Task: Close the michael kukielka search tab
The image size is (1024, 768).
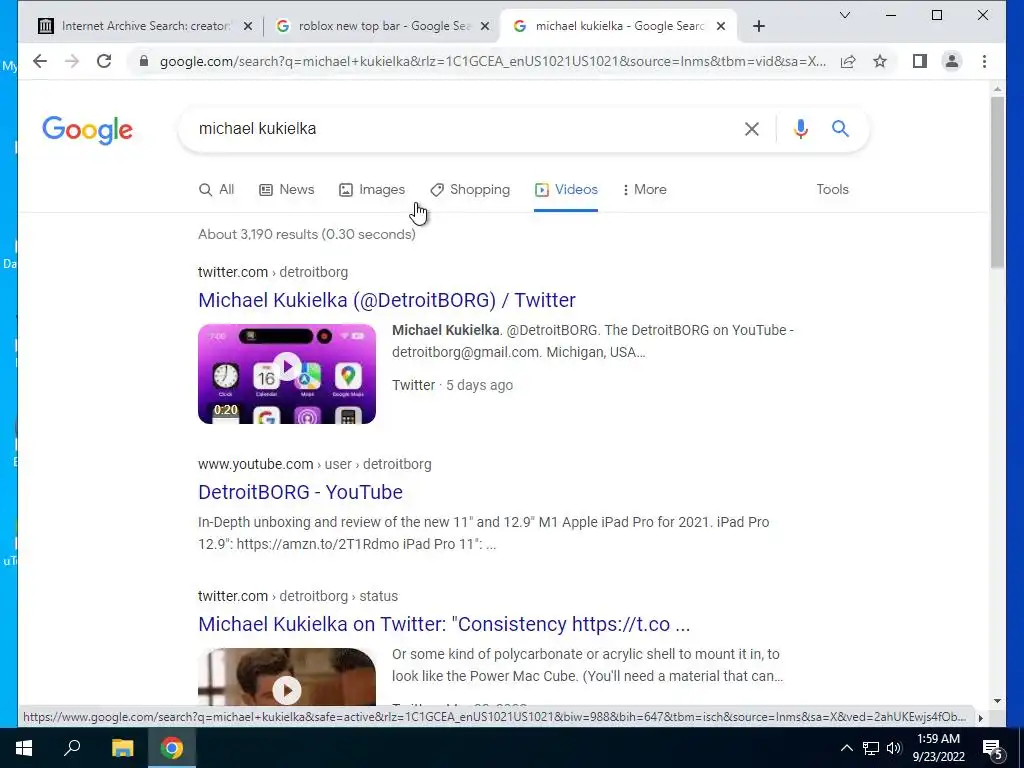Action: click(x=720, y=26)
